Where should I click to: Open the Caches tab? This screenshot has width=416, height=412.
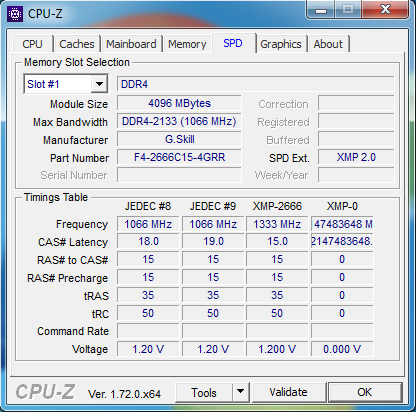coord(77,44)
